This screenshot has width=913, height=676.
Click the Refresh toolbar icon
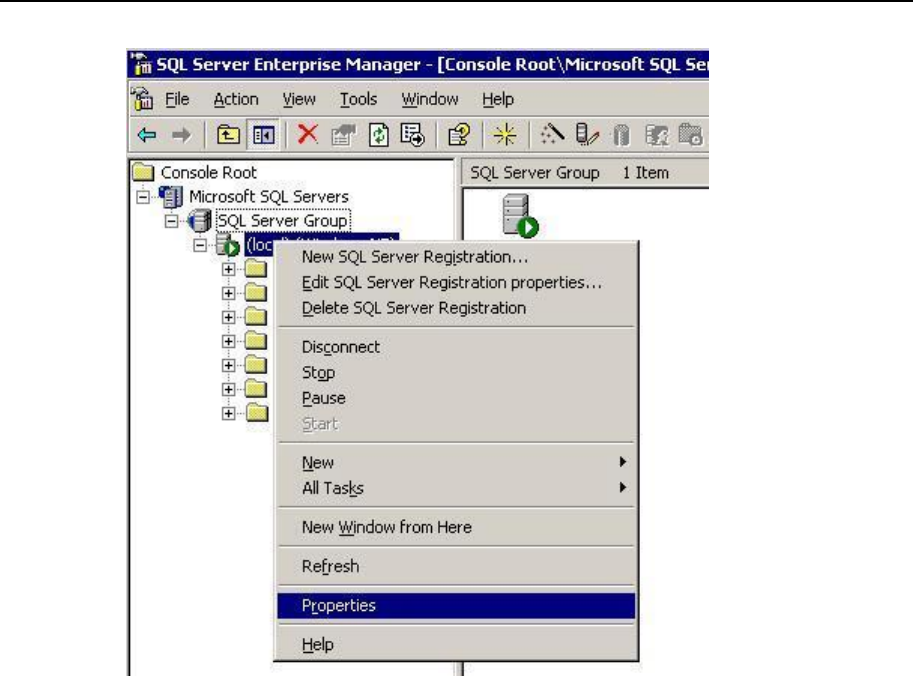pyautogui.click(x=378, y=135)
